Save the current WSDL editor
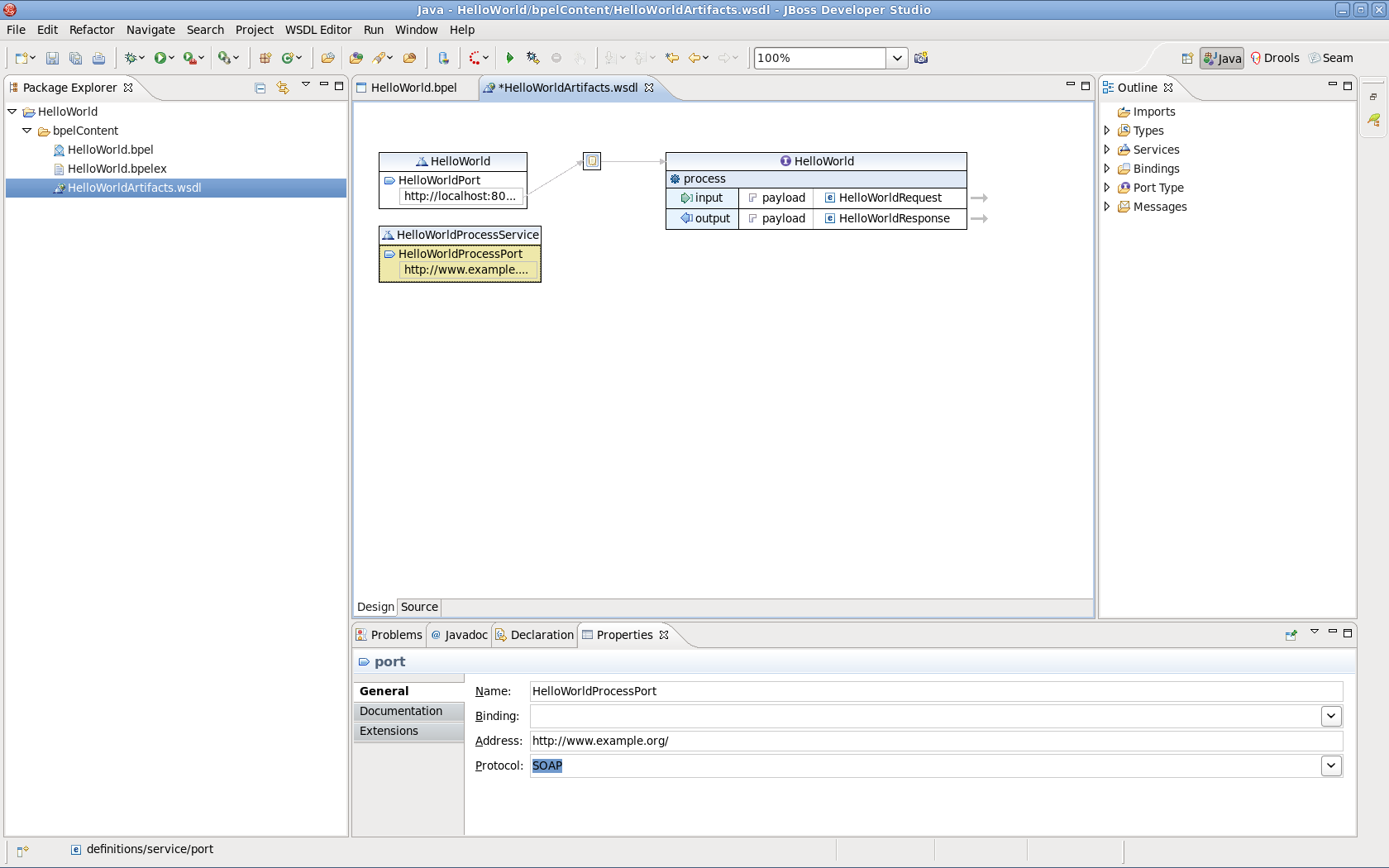This screenshot has width=1389, height=868. (x=53, y=58)
